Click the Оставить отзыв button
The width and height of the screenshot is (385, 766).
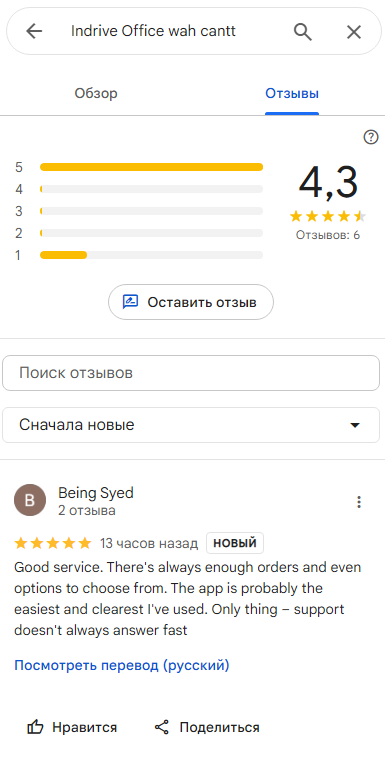pos(191,302)
